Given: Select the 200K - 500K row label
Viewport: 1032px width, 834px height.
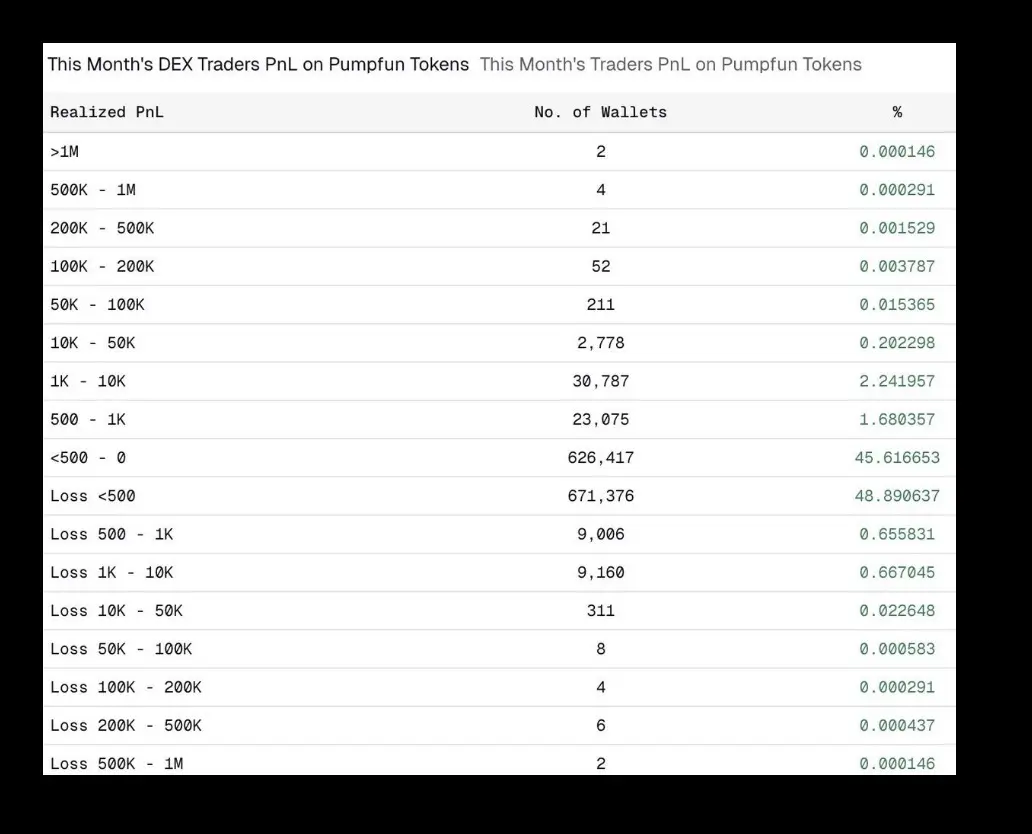Looking at the screenshot, I should [x=102, y=228].
